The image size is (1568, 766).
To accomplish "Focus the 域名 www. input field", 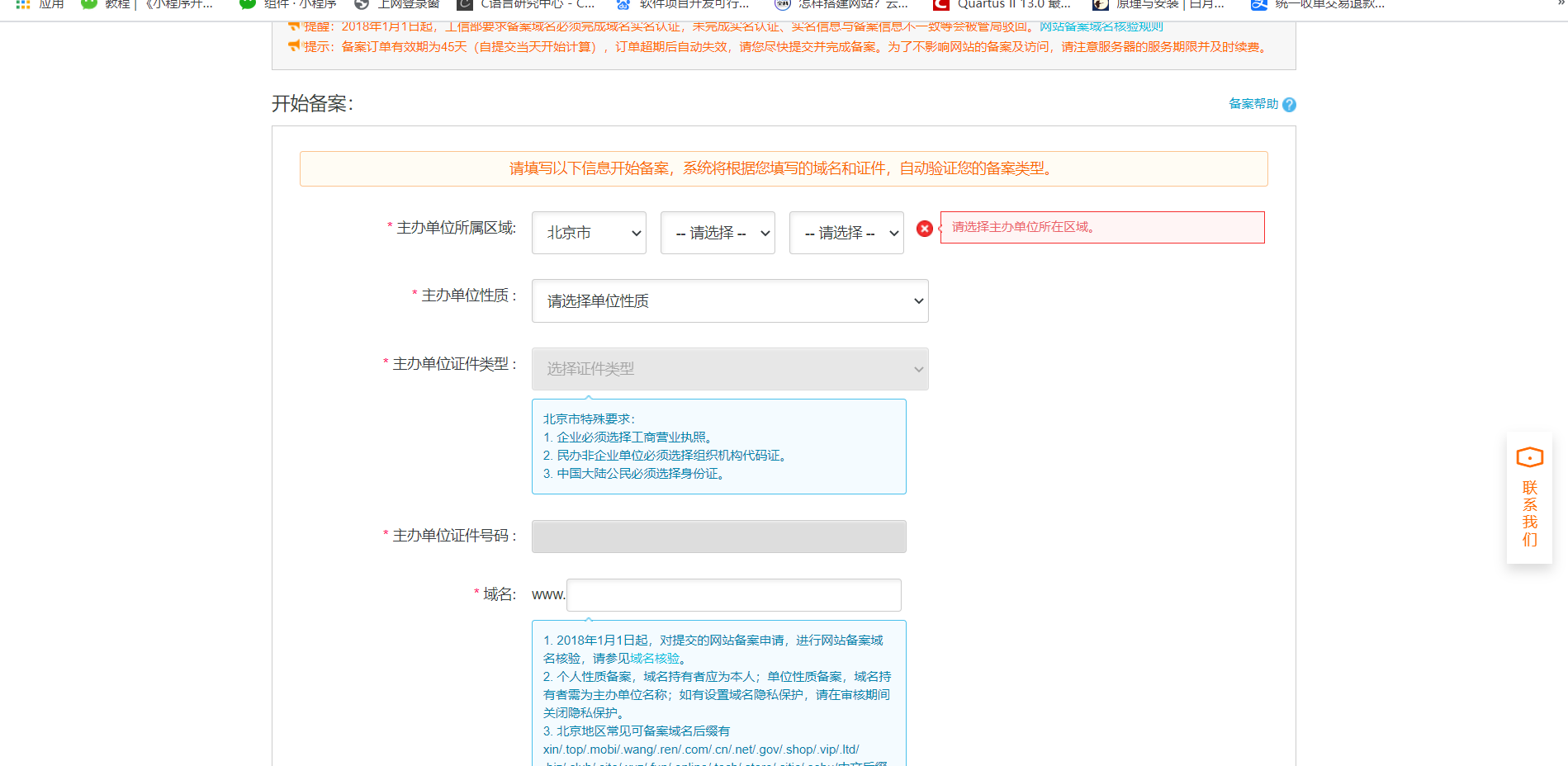I will pyautogui.click(x=734, y=595).
